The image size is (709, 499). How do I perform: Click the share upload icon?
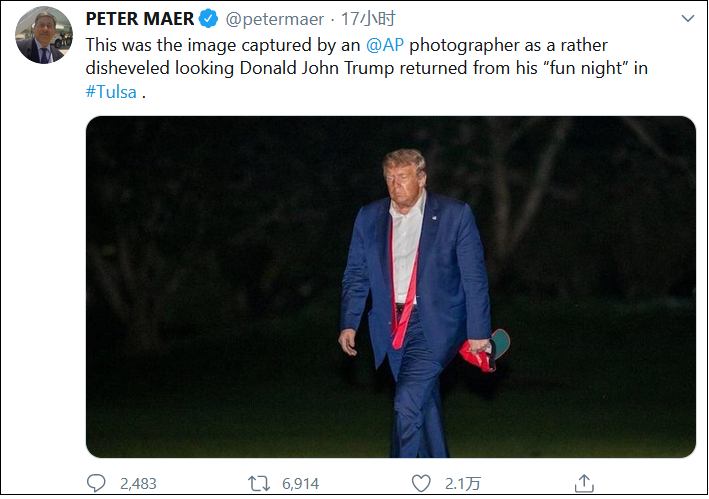click(586, 483)
